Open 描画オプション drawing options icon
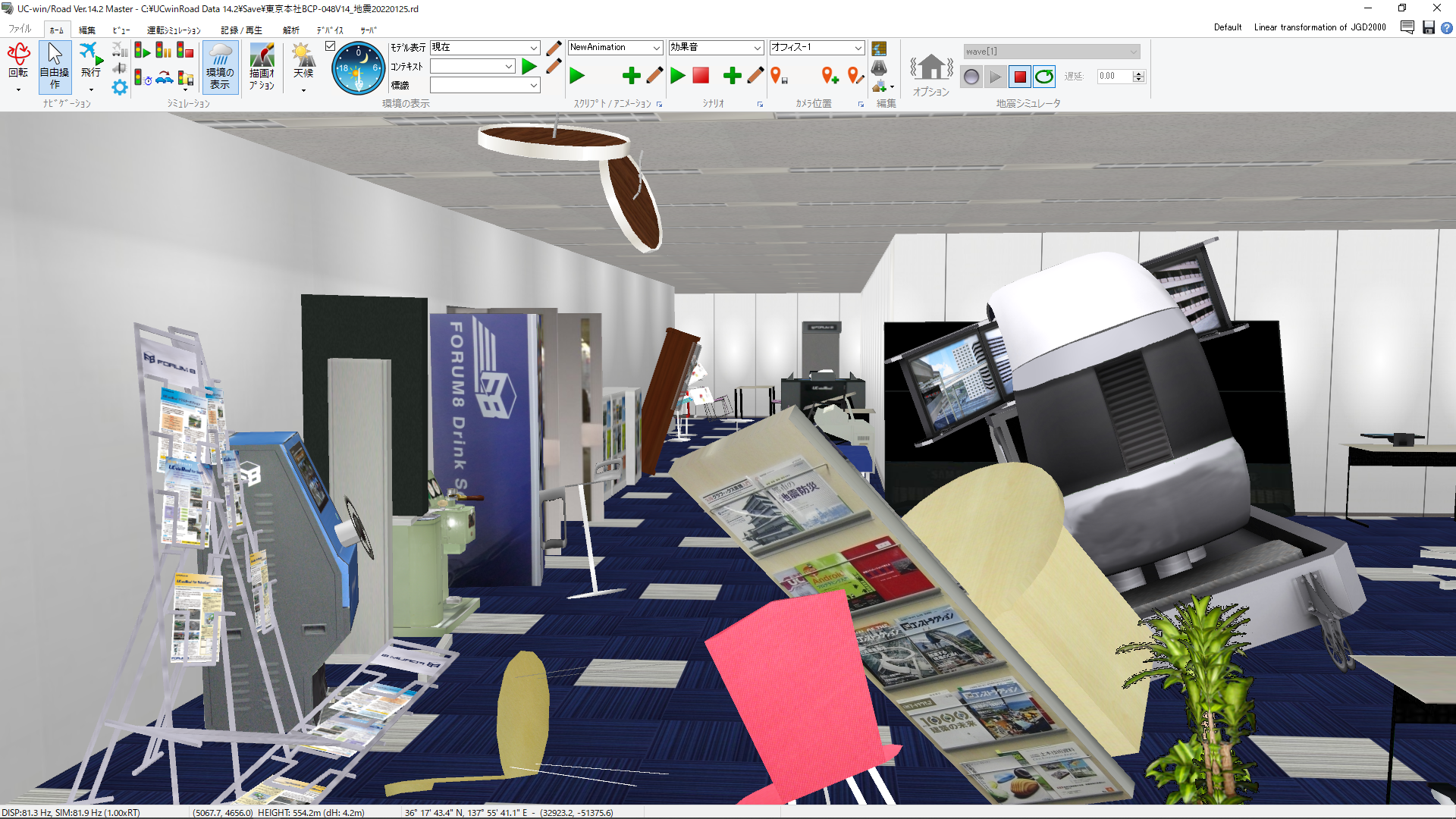 tap(262, 67)
